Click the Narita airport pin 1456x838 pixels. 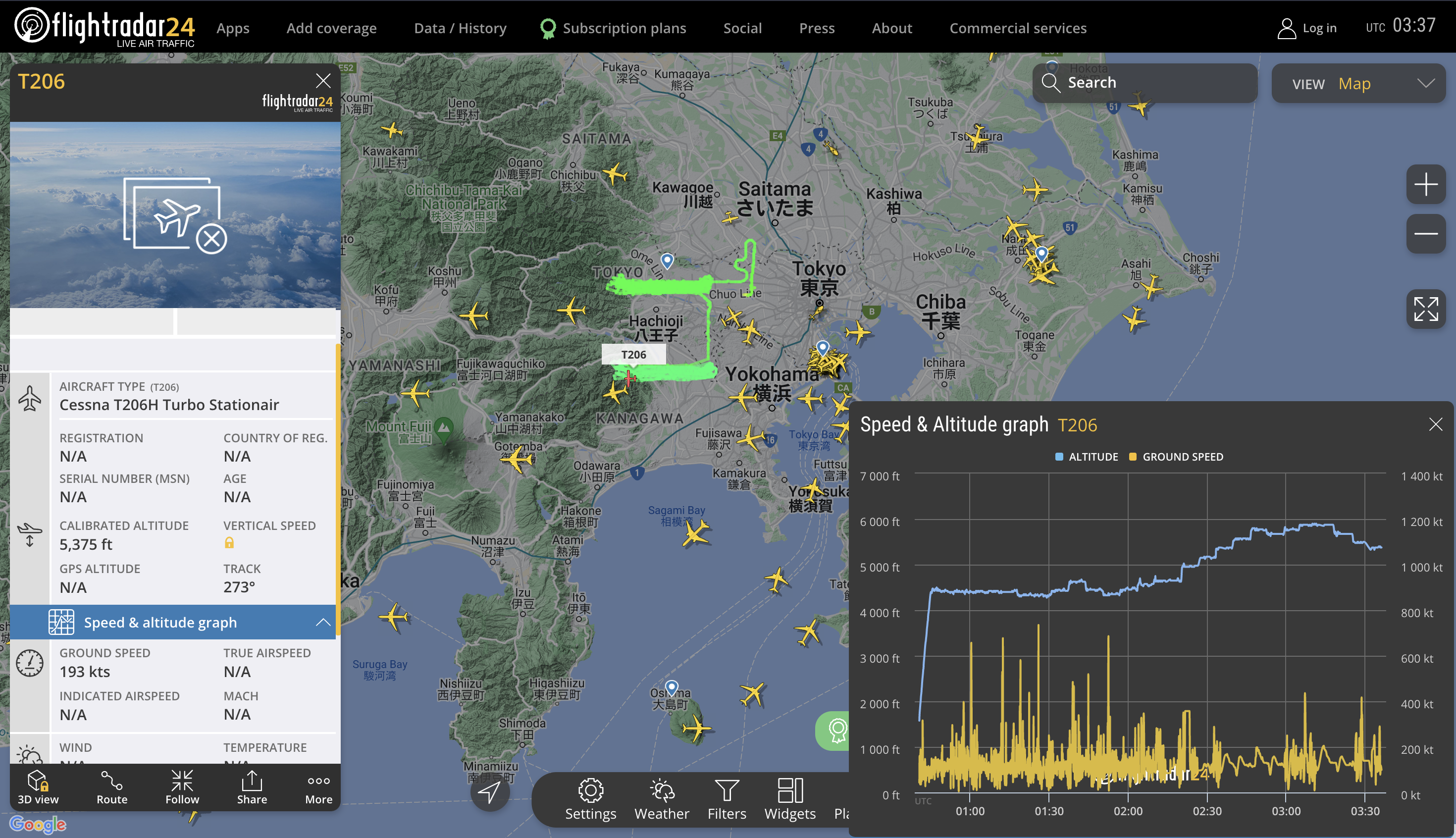1041,254
